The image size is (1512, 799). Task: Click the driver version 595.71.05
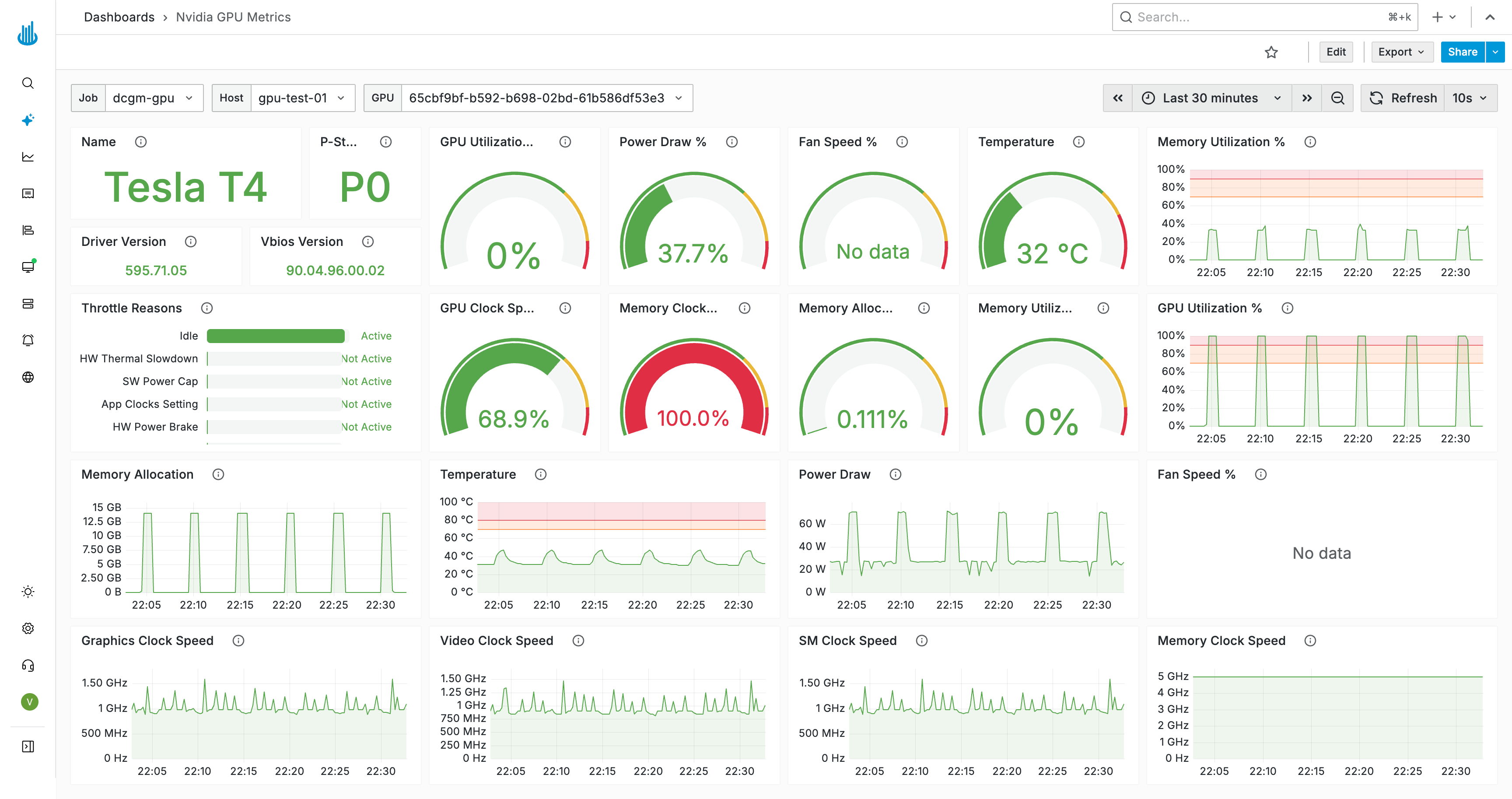coord(156,270)
